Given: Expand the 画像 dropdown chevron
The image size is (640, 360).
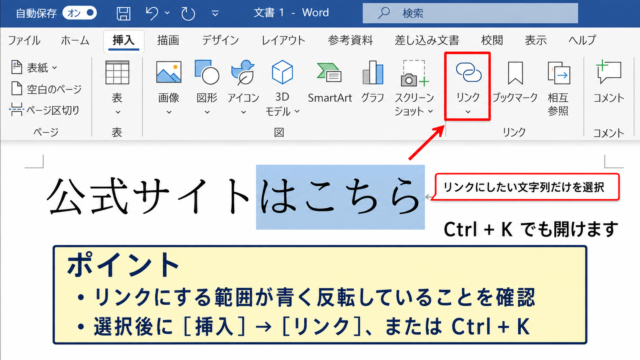Looking at the screenshot, I should click(x=169, y=112).
